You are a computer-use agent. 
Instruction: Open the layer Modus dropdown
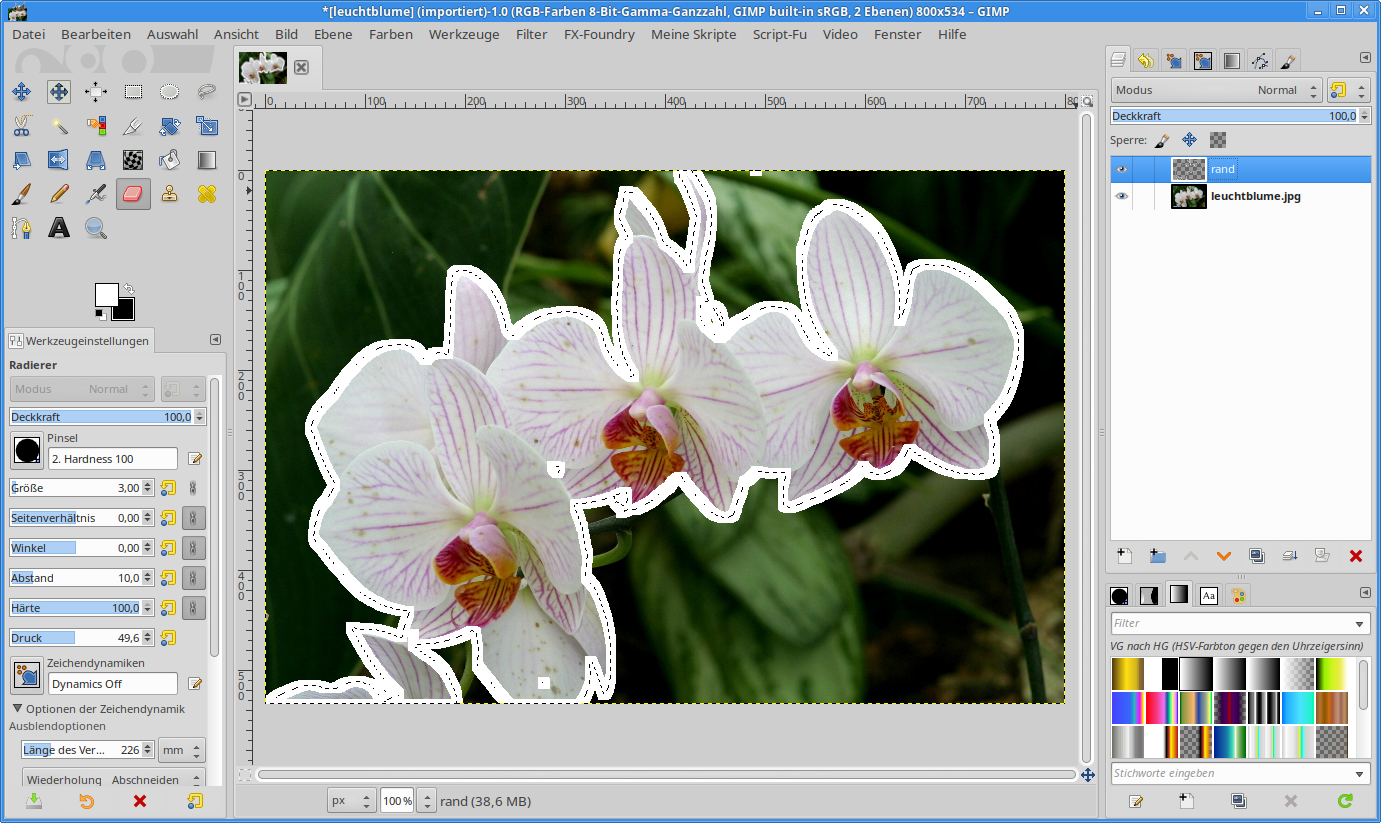tap(1215, 90)
